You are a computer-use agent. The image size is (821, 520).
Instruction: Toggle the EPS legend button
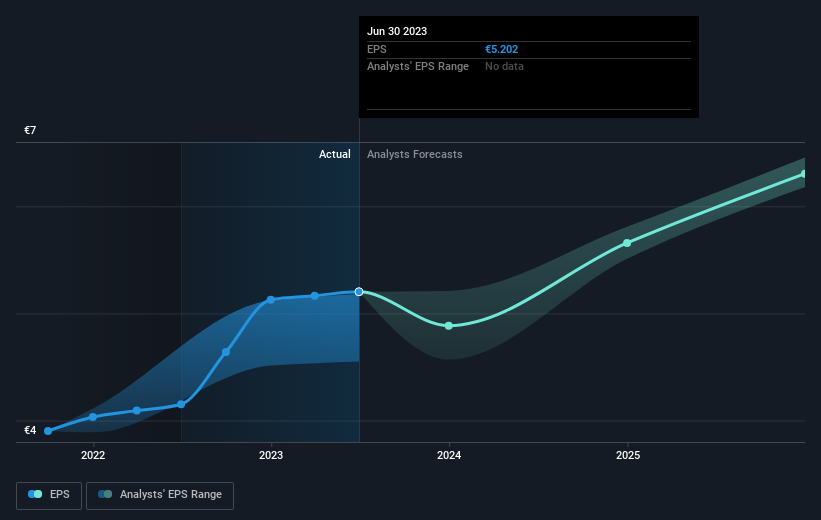pos(49,495)
